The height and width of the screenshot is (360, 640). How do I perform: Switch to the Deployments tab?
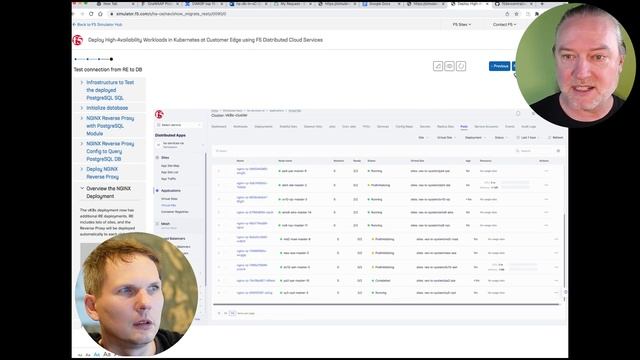[263, 127]
